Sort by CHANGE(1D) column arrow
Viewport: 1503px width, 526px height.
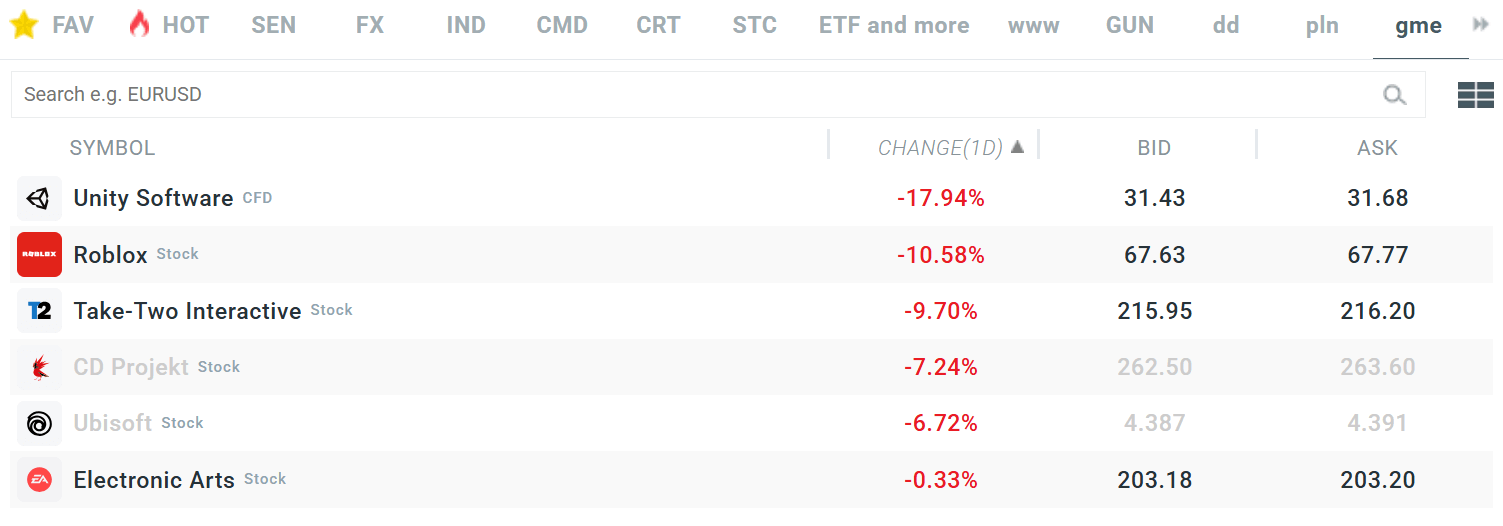pyautogui.click(x=1017, y=147)
